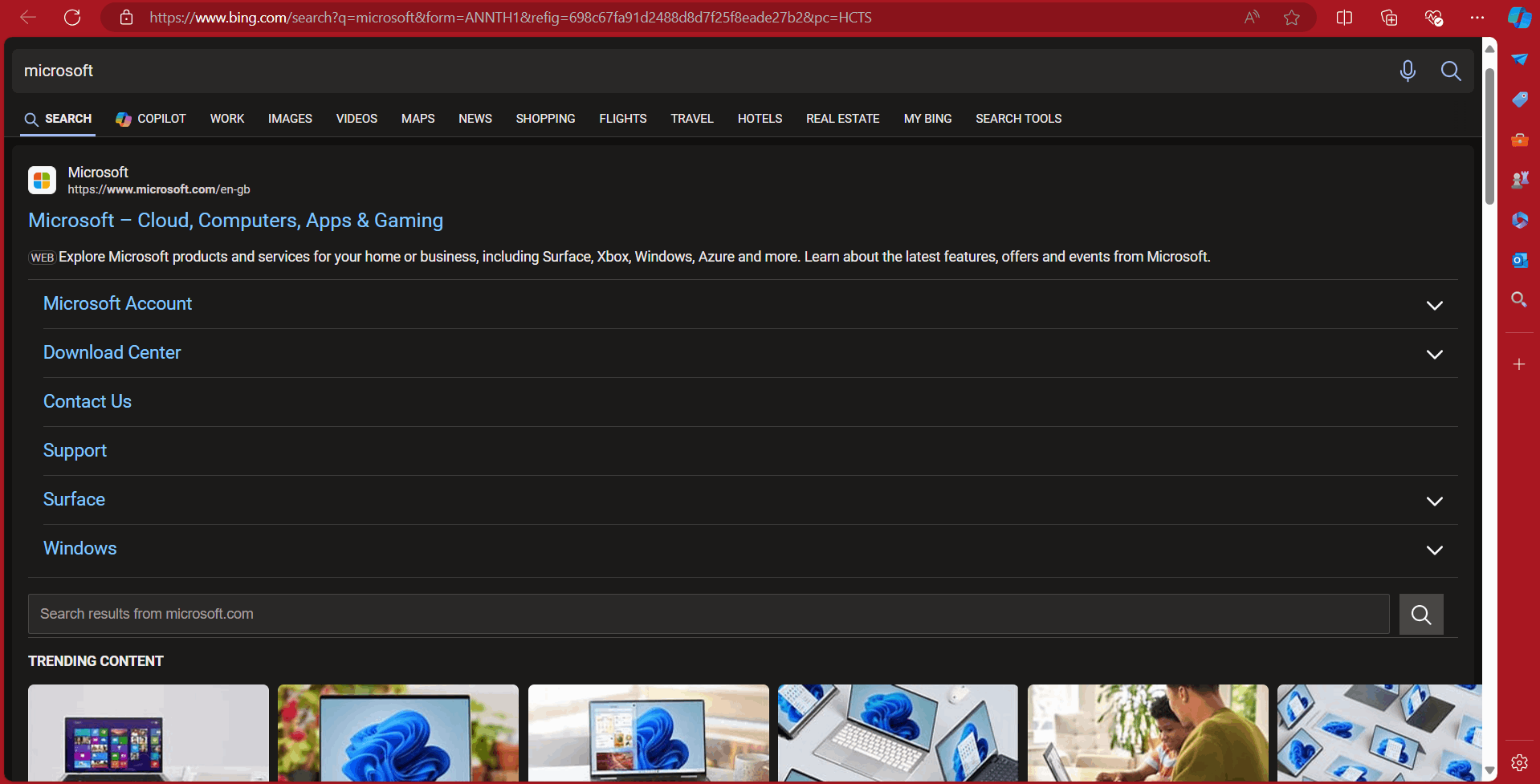Click the Microsoft logo favicon beside the result
The width and height of the screenshot is (1540, 784).
pos(42,180)
